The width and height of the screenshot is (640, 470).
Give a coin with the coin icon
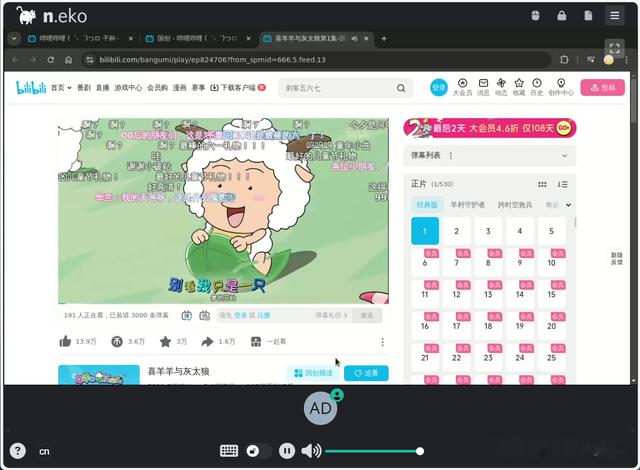click(117, 341)
